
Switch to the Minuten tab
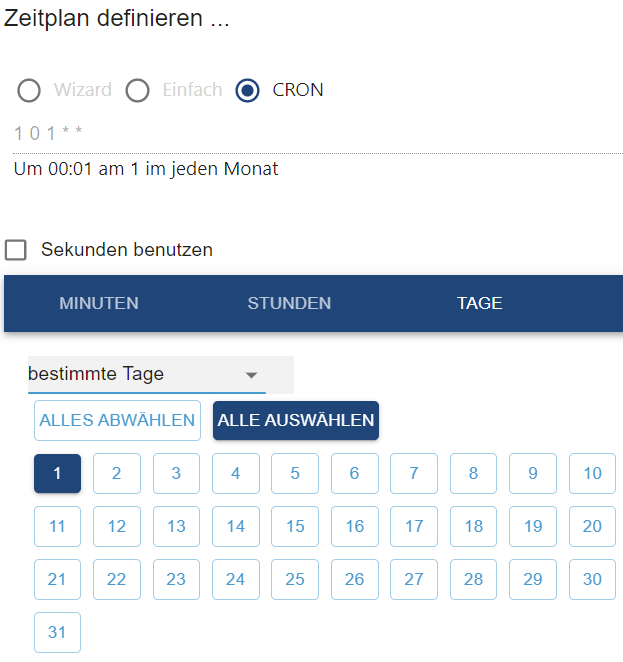(x=99, y=303)
